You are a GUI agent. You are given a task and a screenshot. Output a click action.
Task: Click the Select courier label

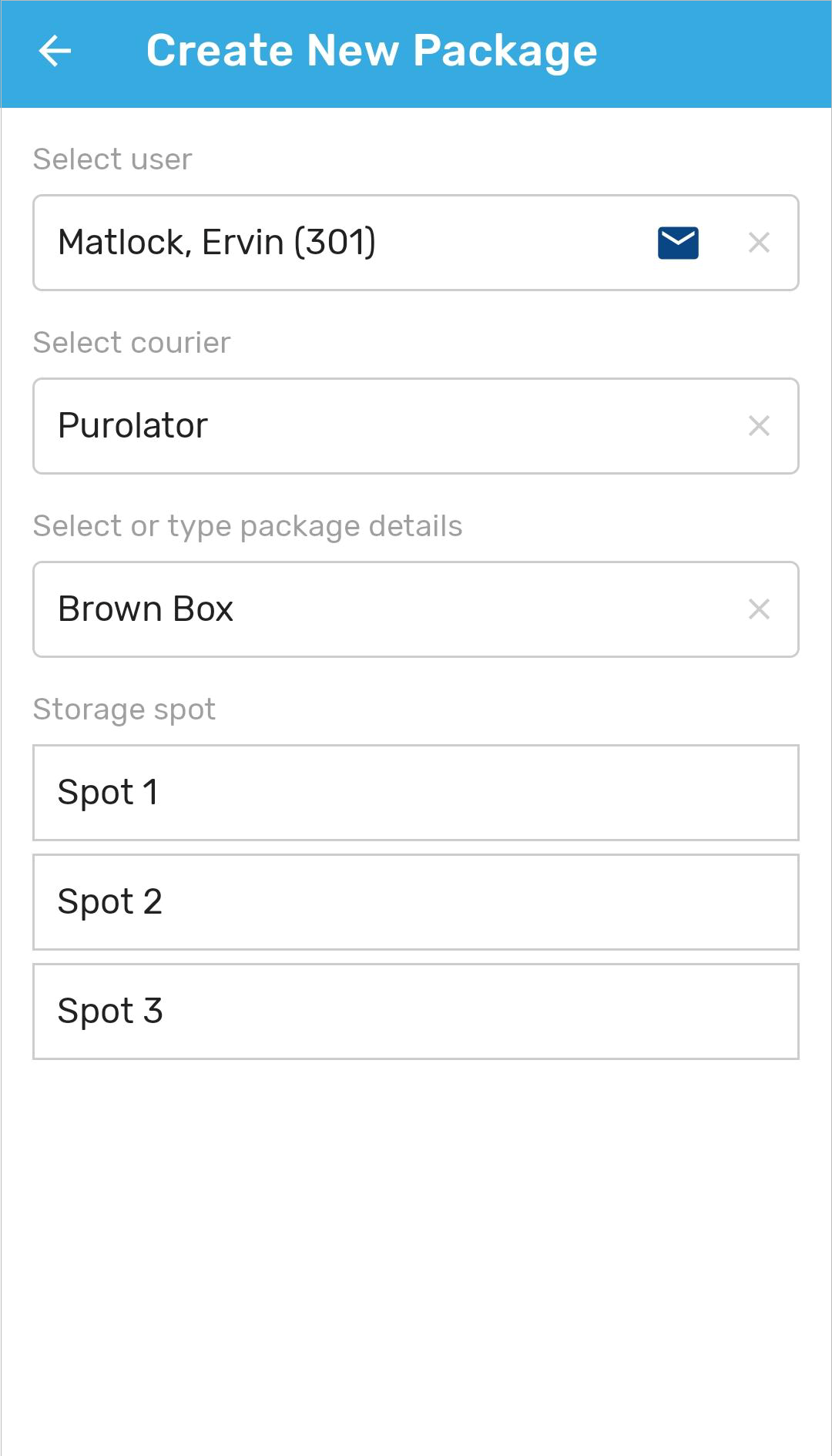132,343
